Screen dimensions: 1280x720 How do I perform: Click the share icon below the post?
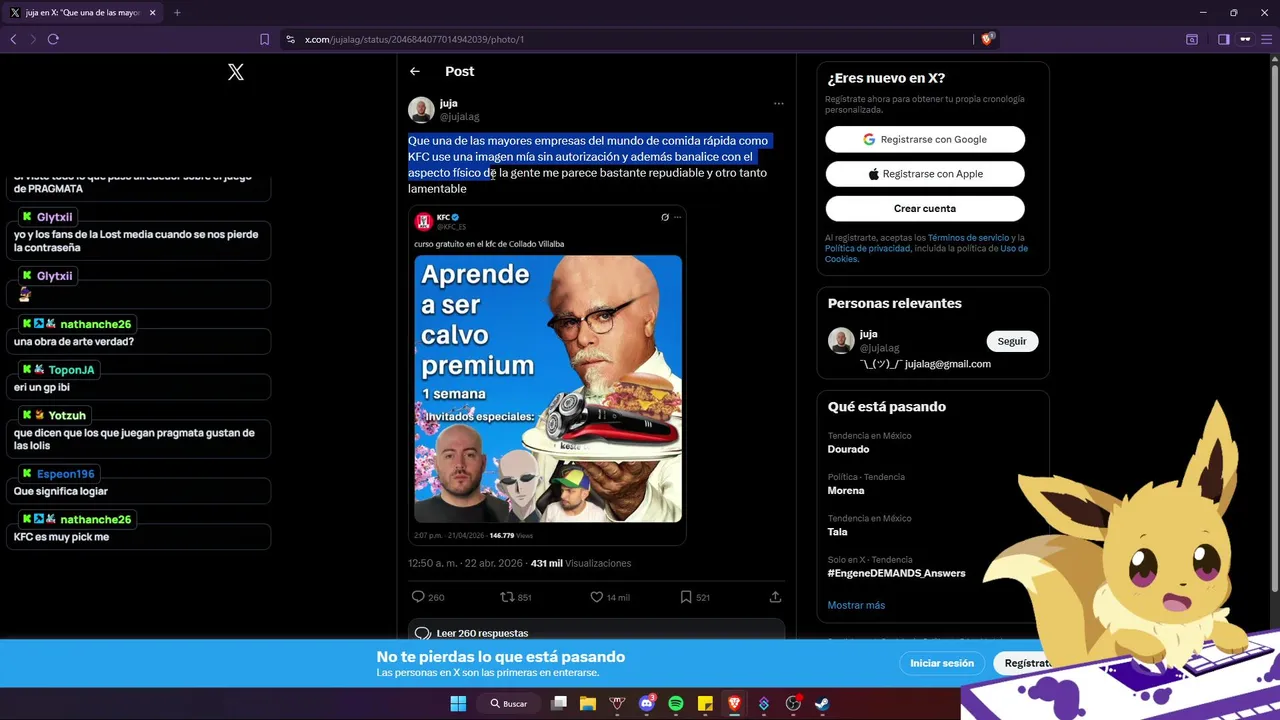point(775,597)
